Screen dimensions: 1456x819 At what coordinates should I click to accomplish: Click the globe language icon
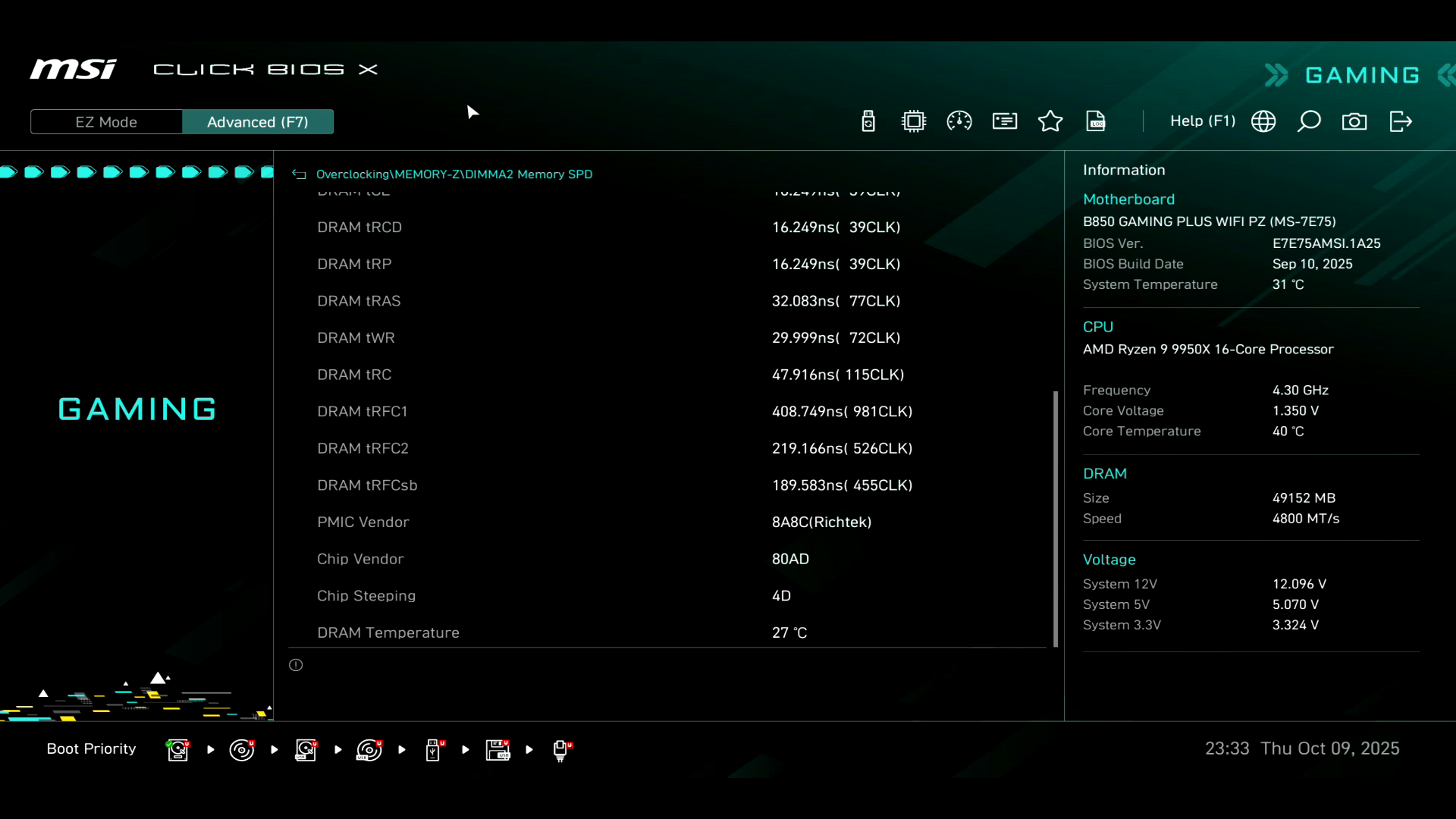click(1263, 121)
